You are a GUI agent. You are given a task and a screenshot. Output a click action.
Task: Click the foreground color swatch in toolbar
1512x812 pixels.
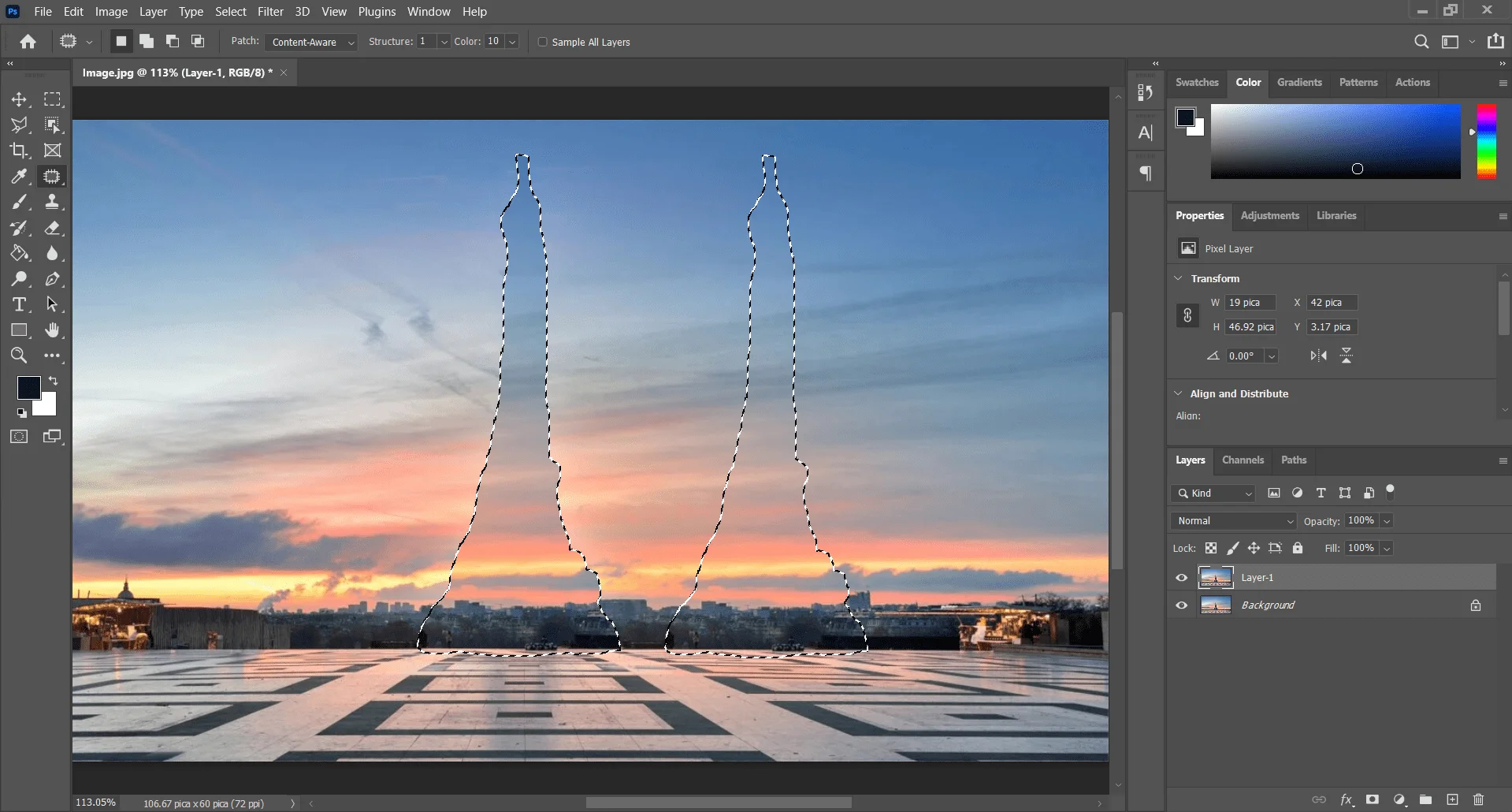28,386
